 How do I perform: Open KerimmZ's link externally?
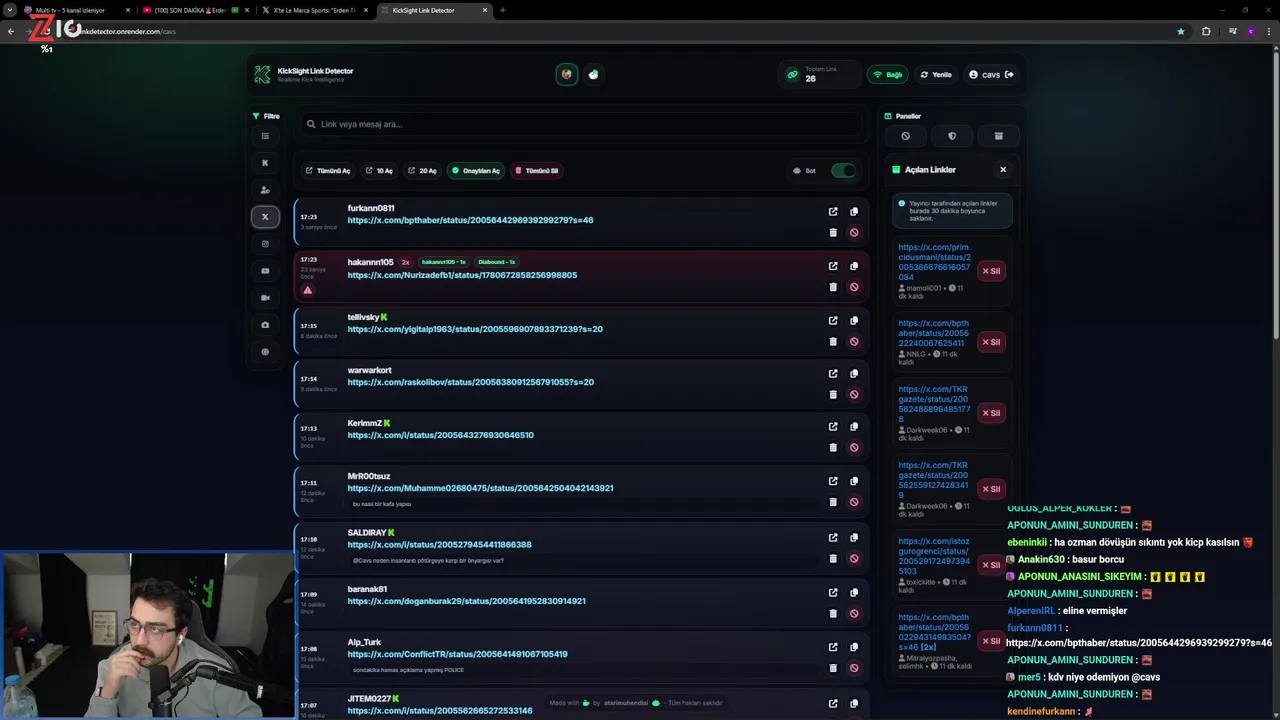point(833,427)
